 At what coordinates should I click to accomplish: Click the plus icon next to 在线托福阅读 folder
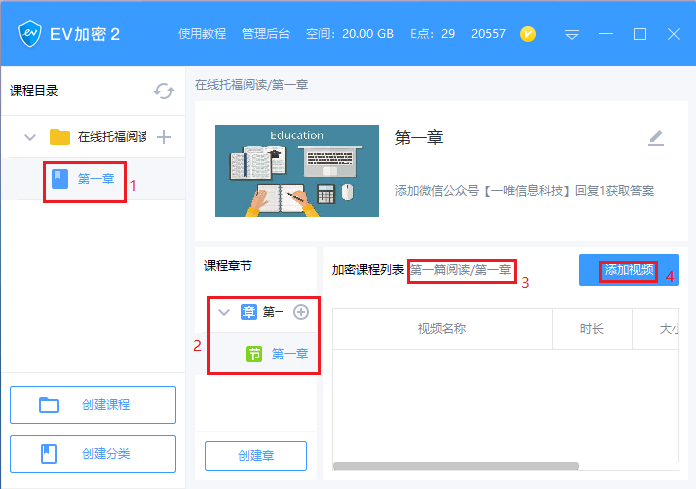tap(164, 137)
